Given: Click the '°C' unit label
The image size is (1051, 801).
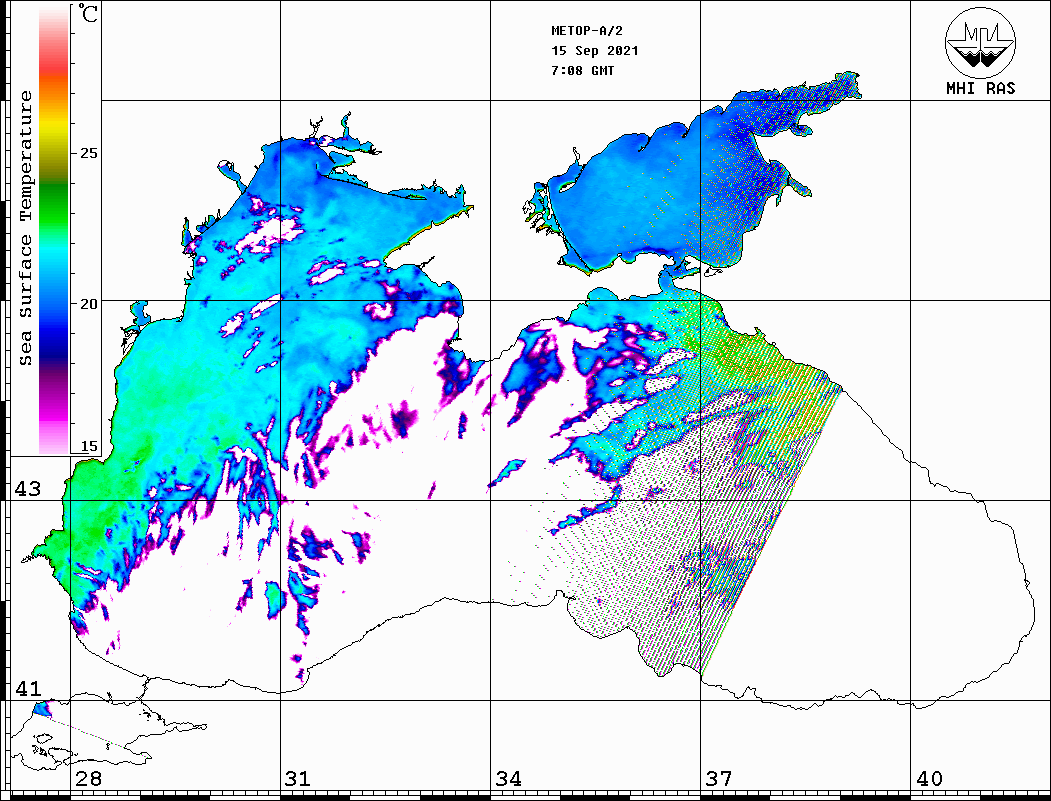Looking at the screenshot, I should tap(87, 13).
